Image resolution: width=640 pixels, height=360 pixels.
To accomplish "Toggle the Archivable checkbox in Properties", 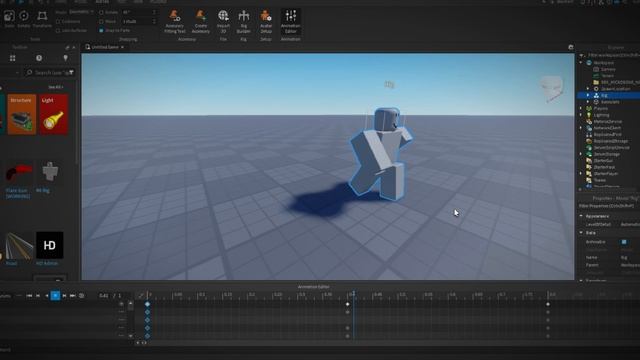I will [x=624, y=242].
